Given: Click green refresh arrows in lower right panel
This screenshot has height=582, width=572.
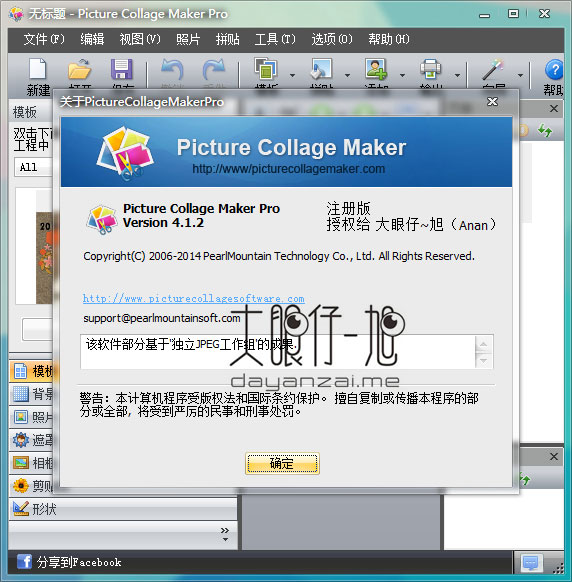Looking at the screenshot, I should point(525,479).
